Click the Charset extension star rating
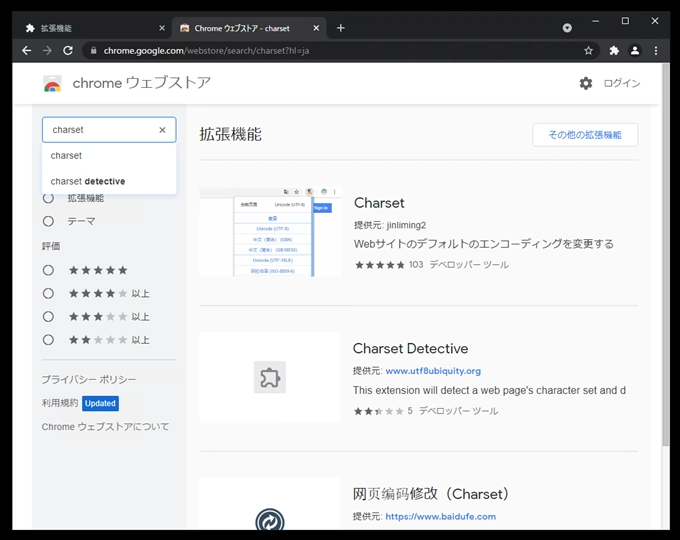 pos(379,265)
